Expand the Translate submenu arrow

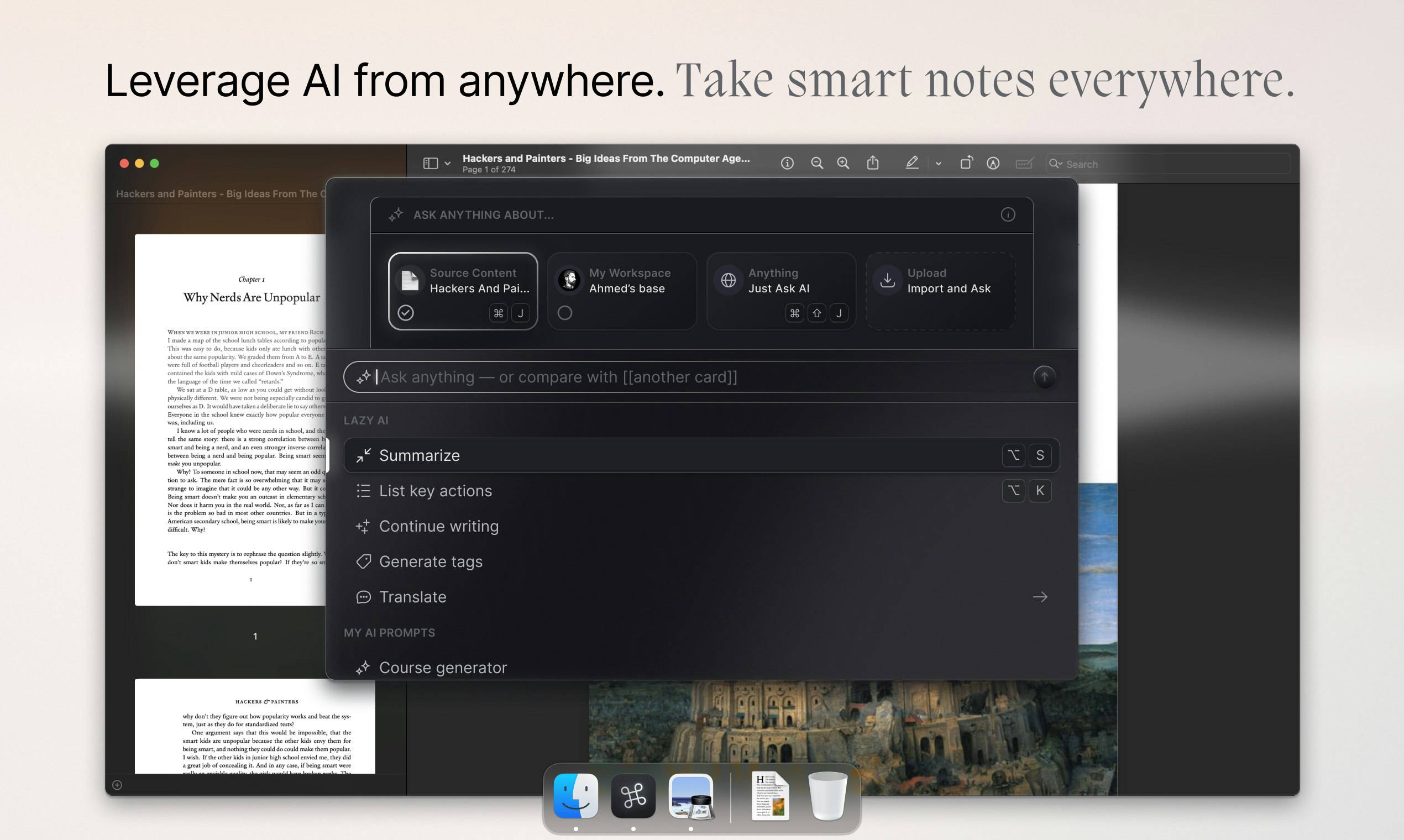tap(1039, 597)
